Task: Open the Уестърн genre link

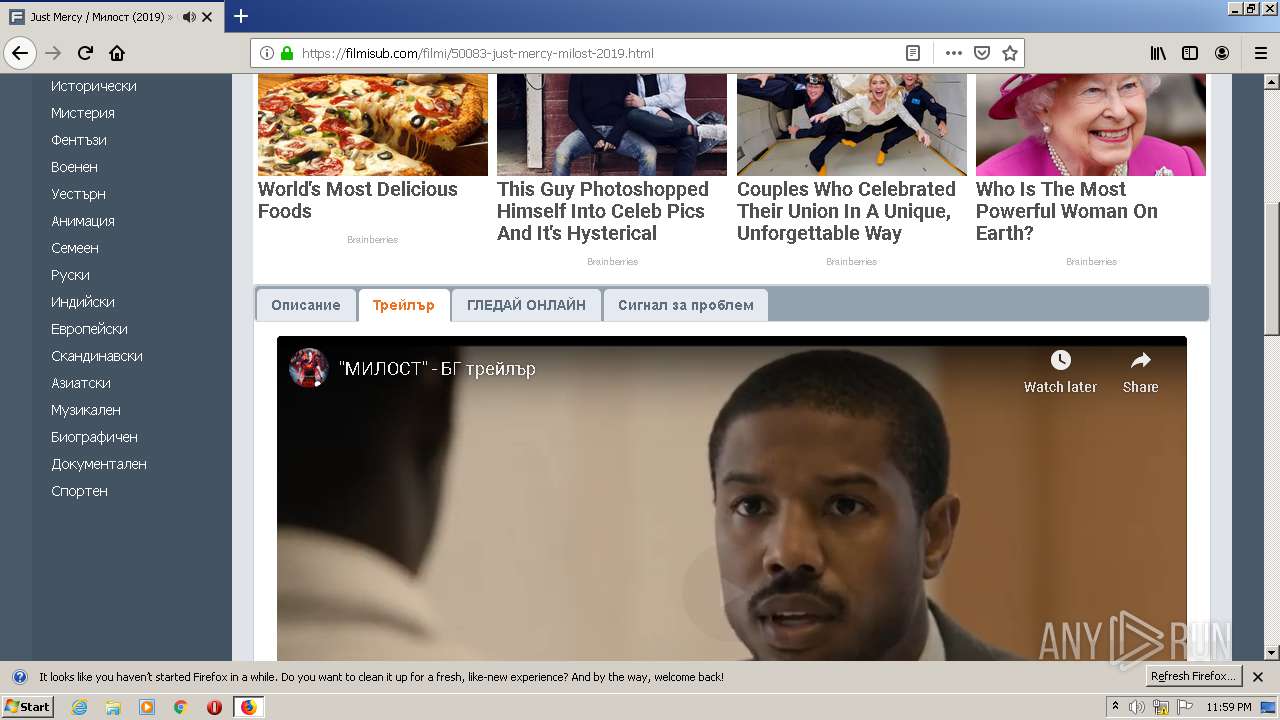Action: 79,194
